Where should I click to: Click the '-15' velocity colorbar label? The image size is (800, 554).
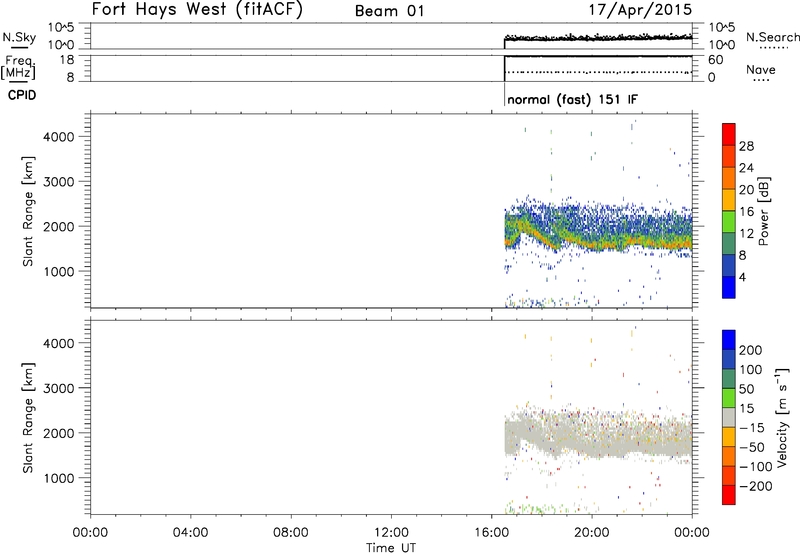pyautogui.click(x=752, y=428)
